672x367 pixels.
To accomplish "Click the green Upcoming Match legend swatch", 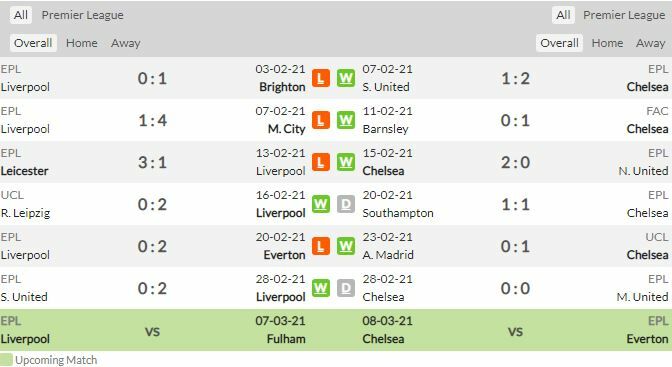I will tap(6, 359).
